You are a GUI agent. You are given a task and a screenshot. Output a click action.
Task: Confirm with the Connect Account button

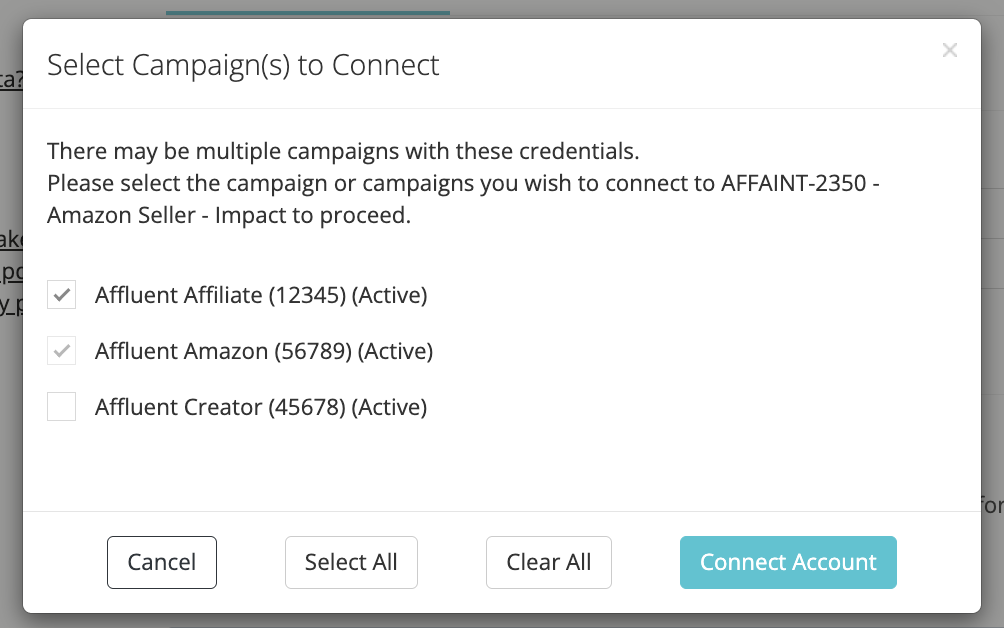pyautogui.click(x=788, y=562)
